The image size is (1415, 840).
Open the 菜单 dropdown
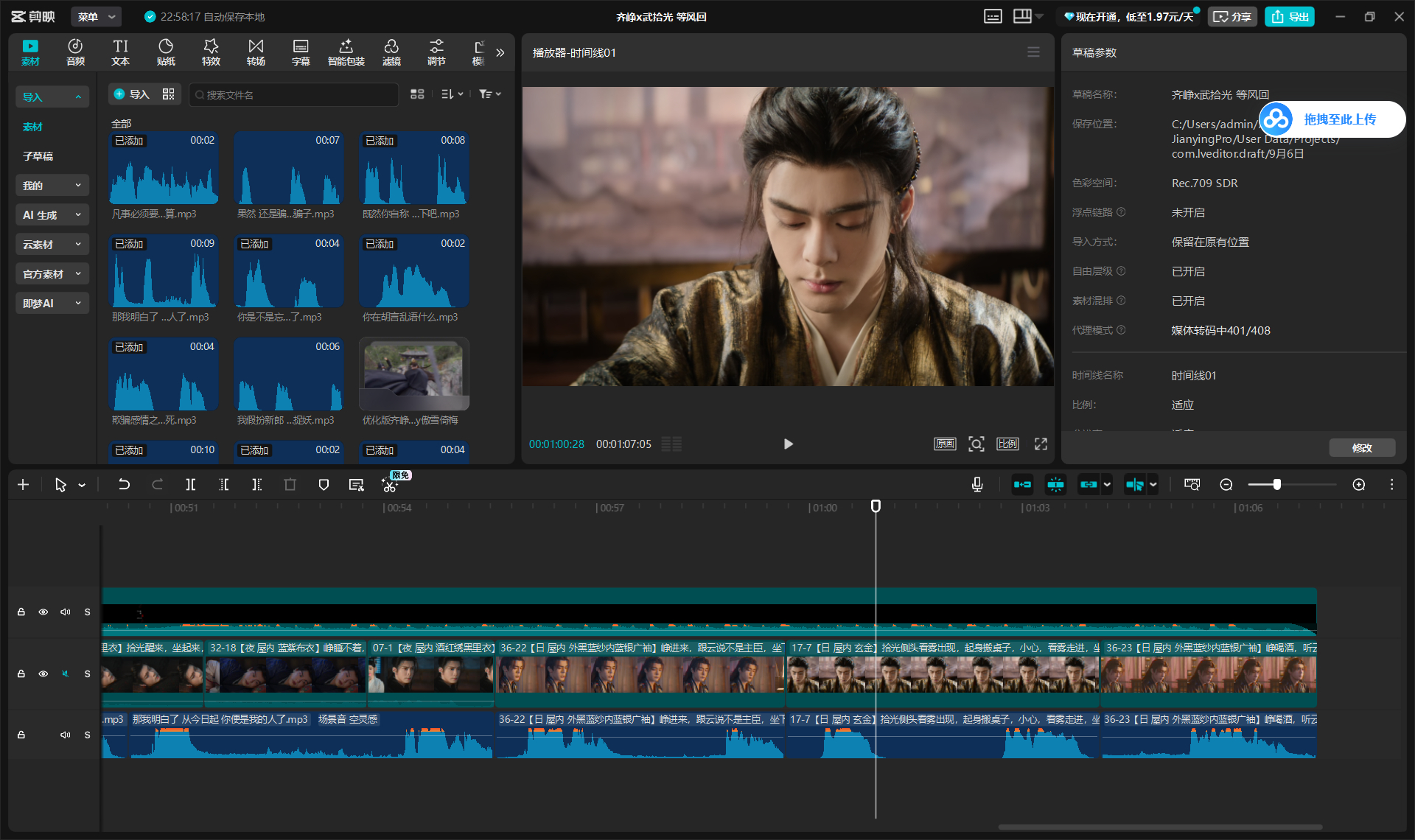click(x=97, y=17)
